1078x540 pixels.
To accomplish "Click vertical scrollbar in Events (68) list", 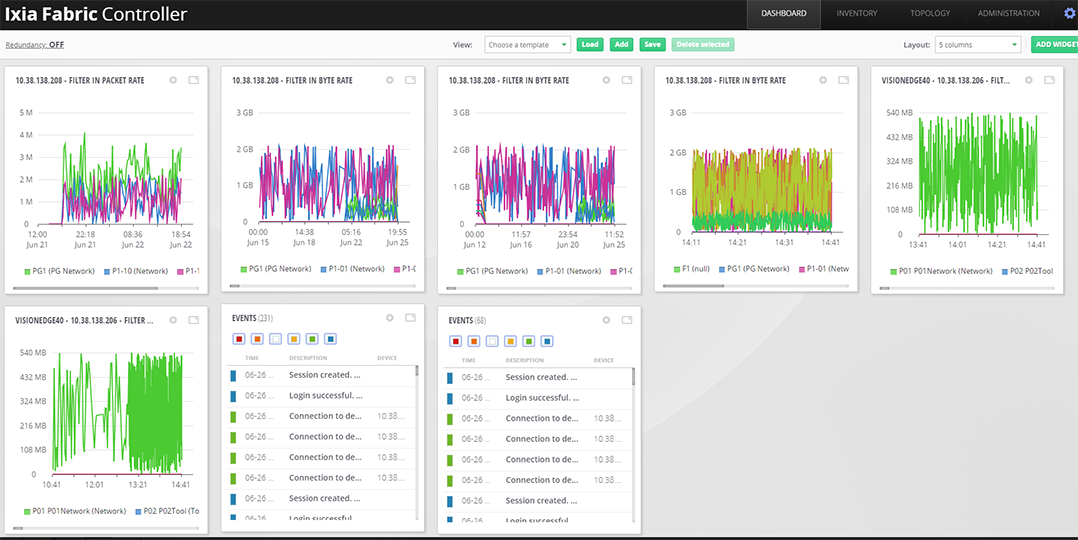I will coord(634,376).
